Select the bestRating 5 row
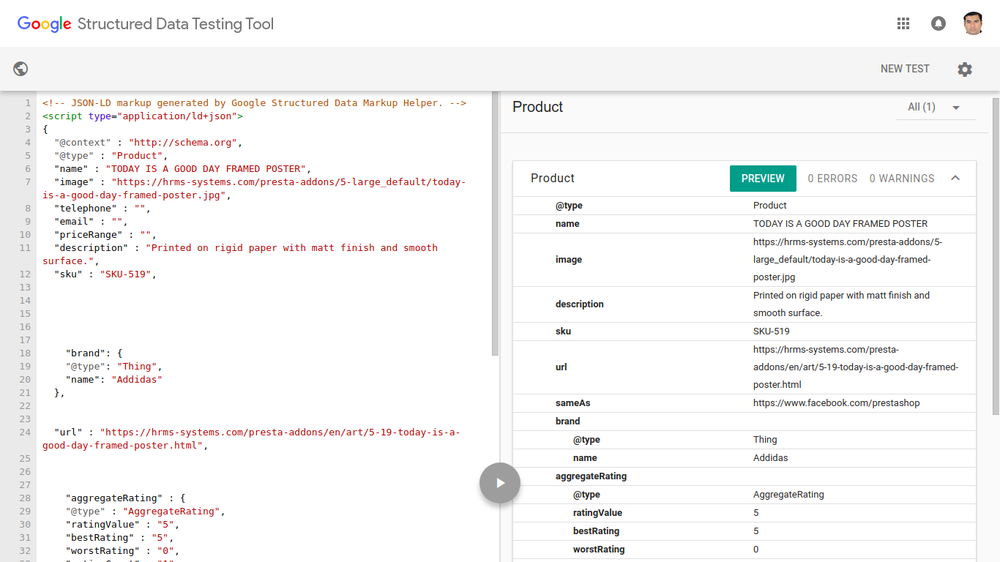 click(x=744, y=531)
